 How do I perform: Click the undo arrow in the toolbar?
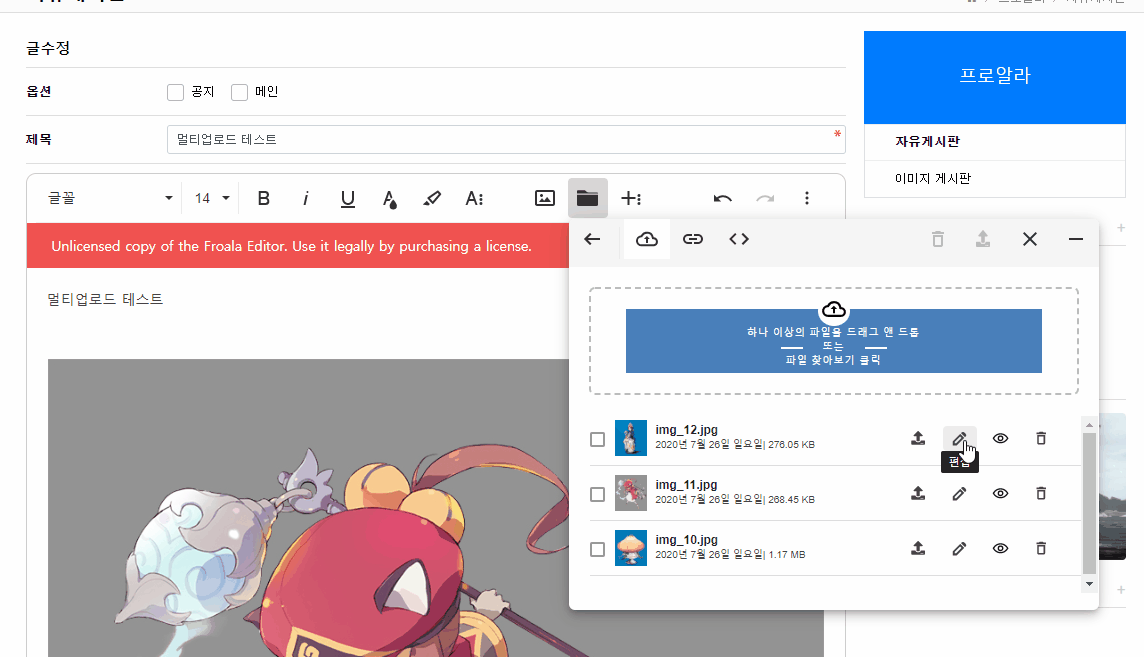point(723,198)
